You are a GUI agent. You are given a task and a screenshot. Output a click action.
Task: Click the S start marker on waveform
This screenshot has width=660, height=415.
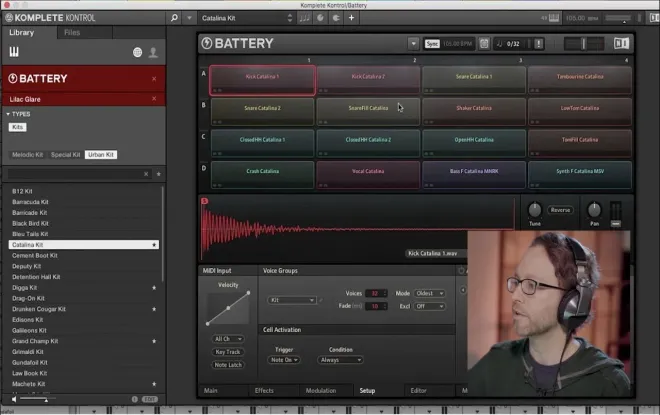(205, 201)
